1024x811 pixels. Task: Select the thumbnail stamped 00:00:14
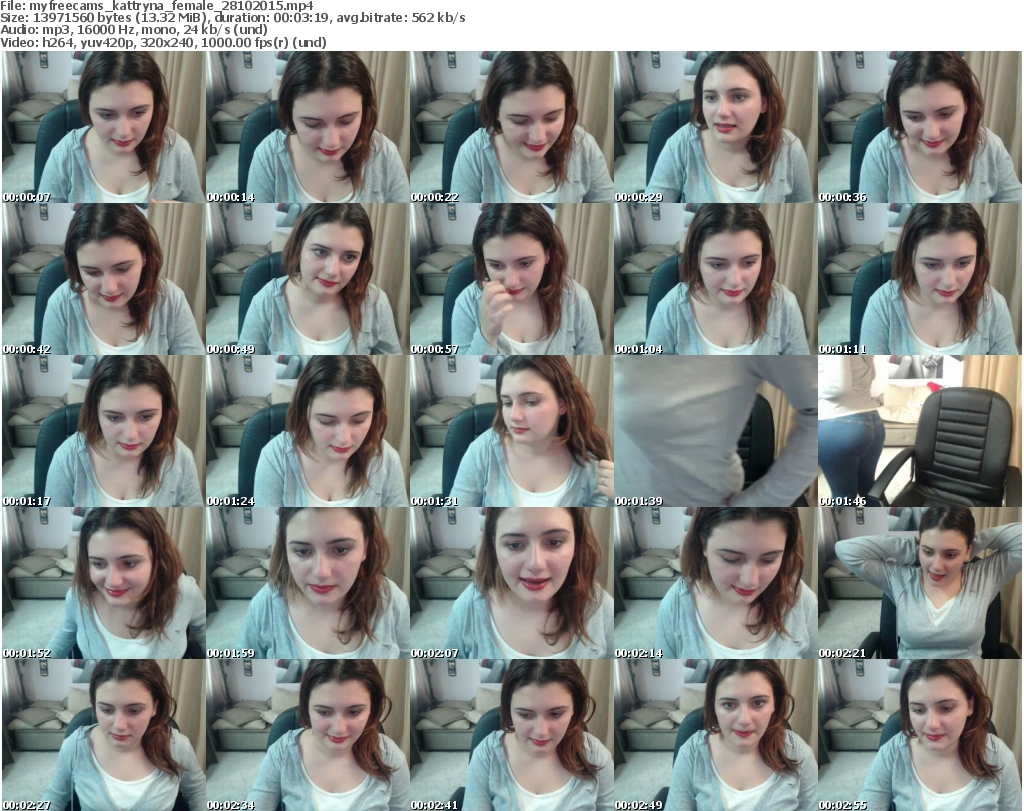308,127
